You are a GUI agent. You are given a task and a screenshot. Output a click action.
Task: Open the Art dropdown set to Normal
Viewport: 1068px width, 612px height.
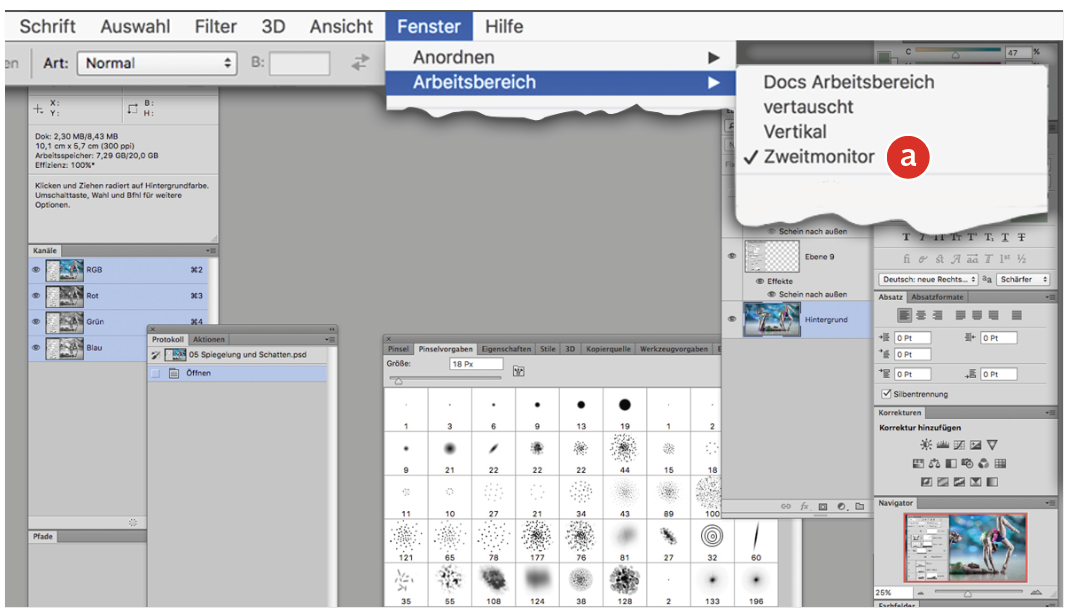coord(157,63)
